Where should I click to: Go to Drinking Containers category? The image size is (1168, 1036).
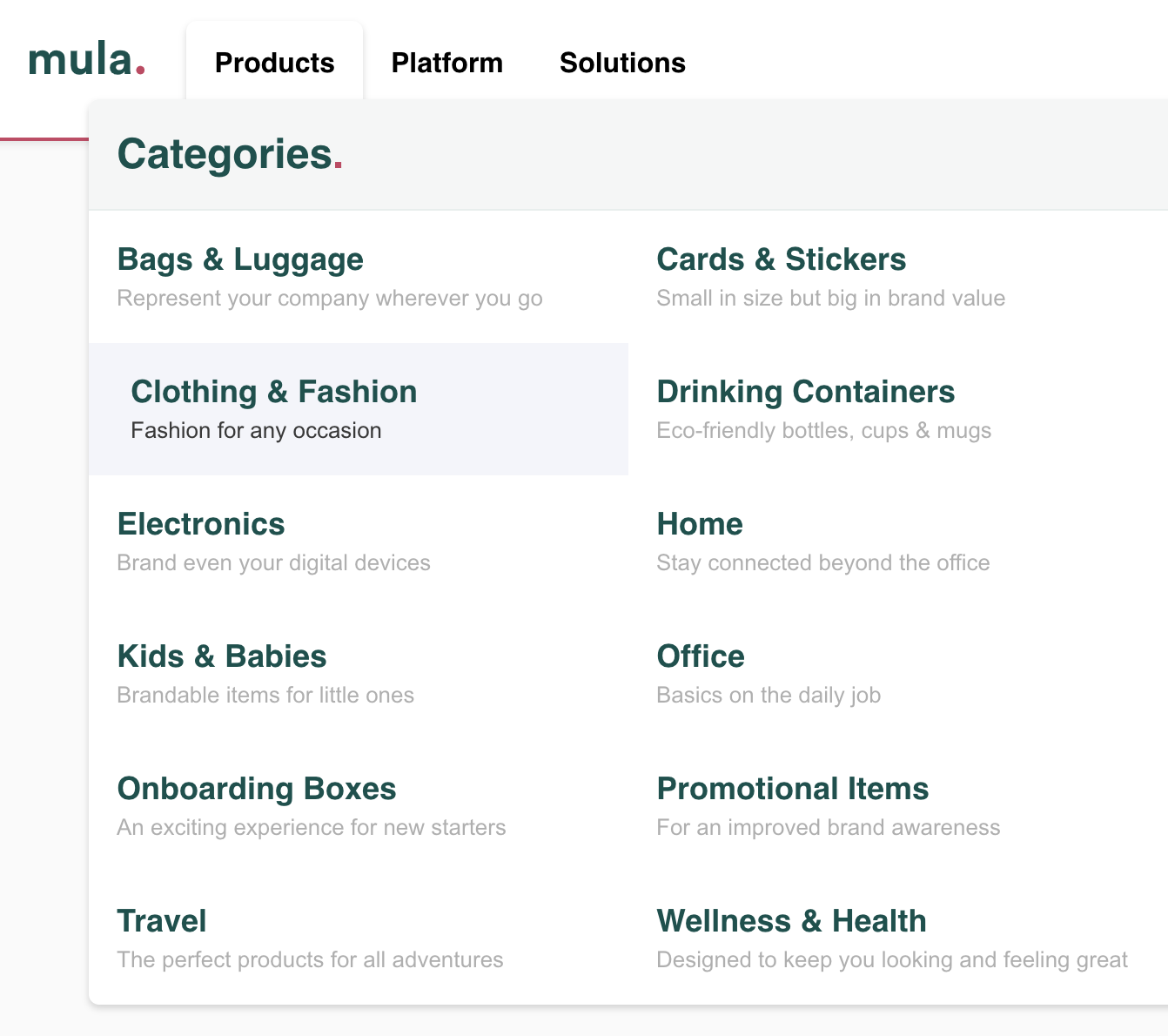(x=805, y=392)
